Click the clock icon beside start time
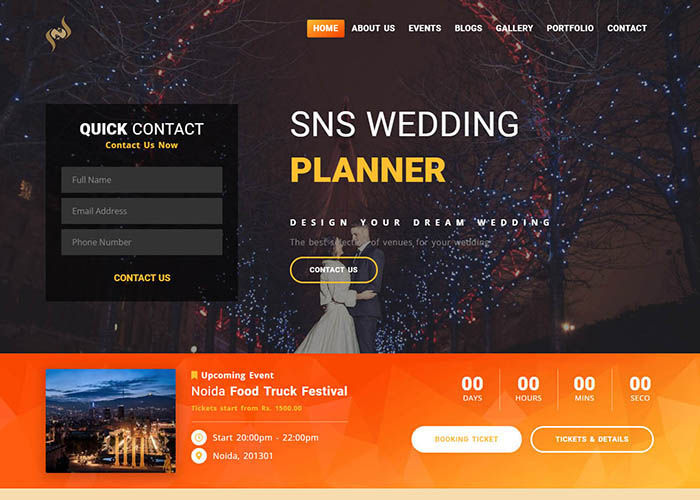Screen dimensions: 700x500 pyautogui.click(x=199, y=438)
